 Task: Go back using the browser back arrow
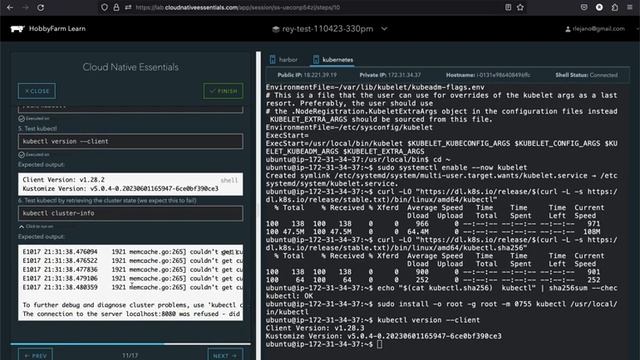click(x=10, y=7)
